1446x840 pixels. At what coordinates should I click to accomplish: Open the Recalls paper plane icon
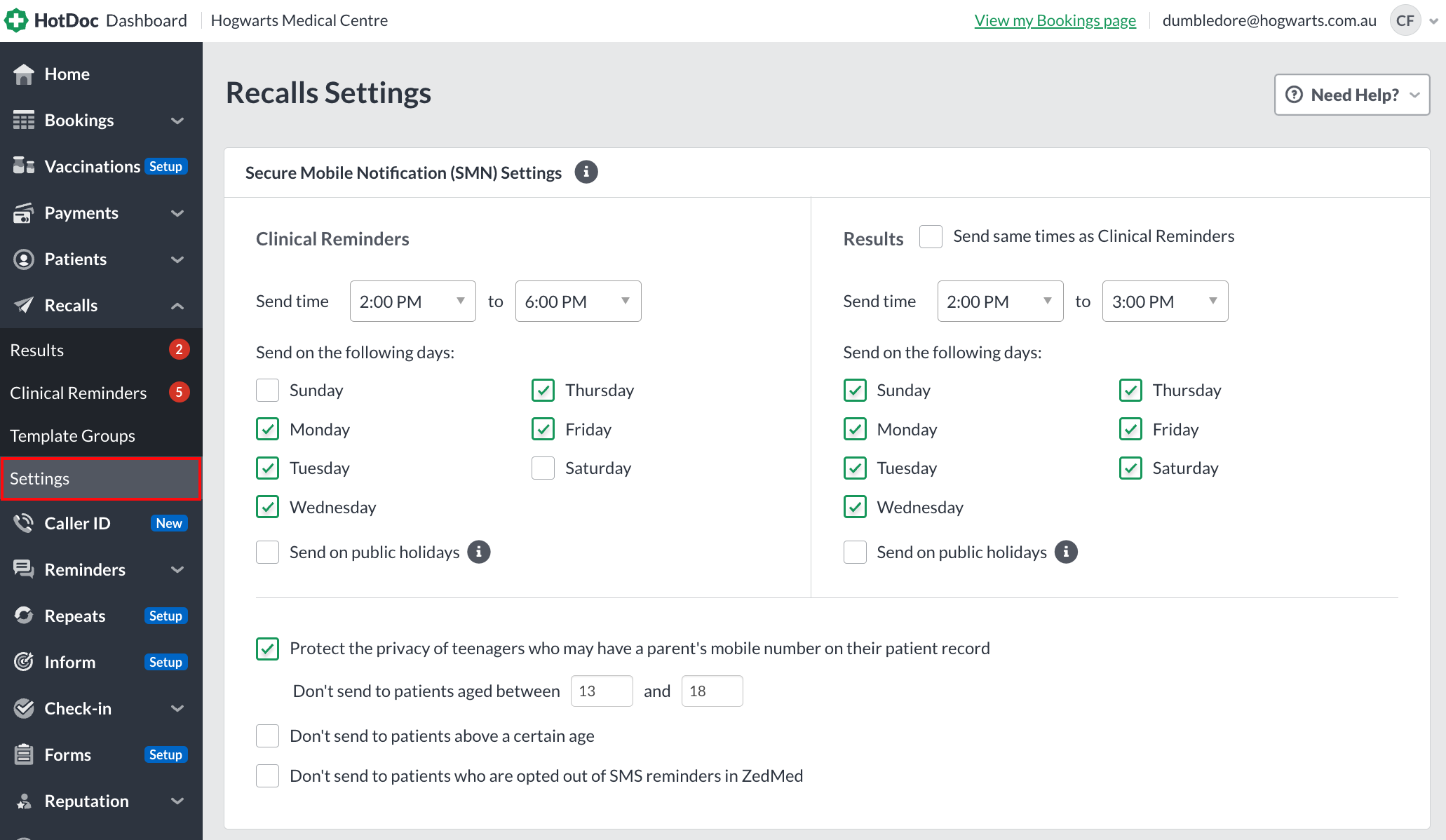pyautogui.click(x=23, y=305)
